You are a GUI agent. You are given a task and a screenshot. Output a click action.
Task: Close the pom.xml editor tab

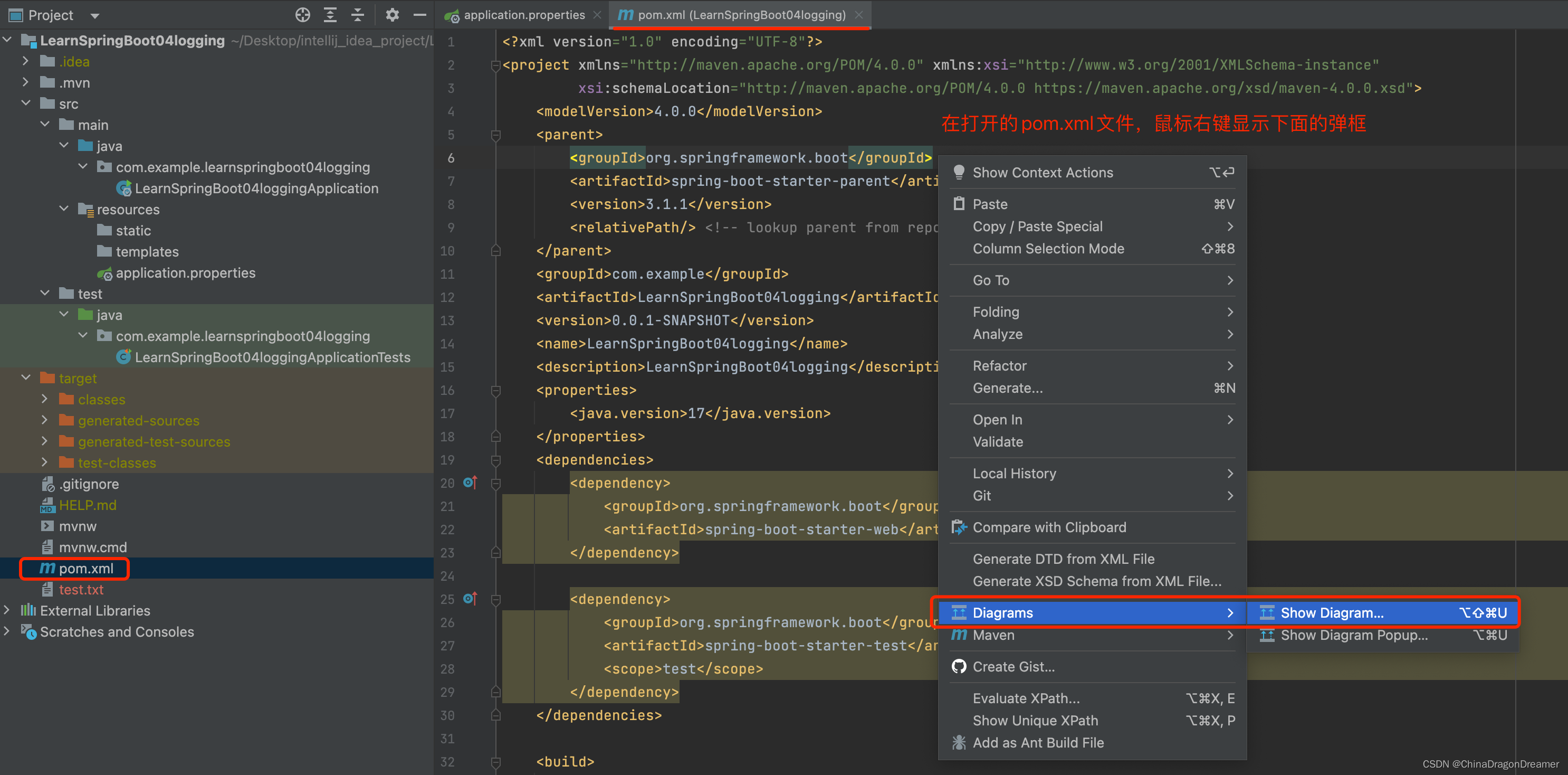click(858, 15)
